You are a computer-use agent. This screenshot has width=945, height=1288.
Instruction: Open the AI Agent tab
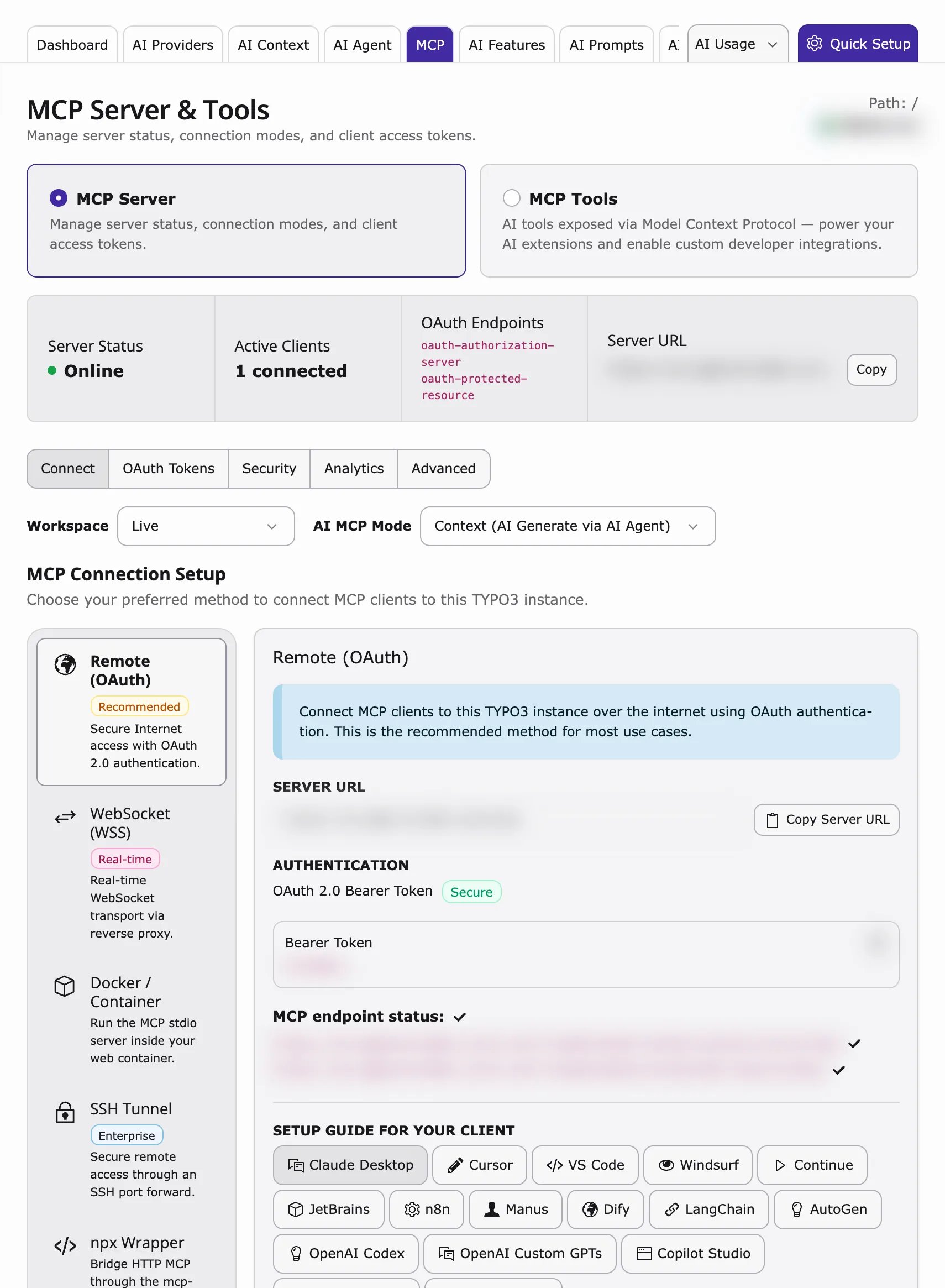tap(362, 45)
